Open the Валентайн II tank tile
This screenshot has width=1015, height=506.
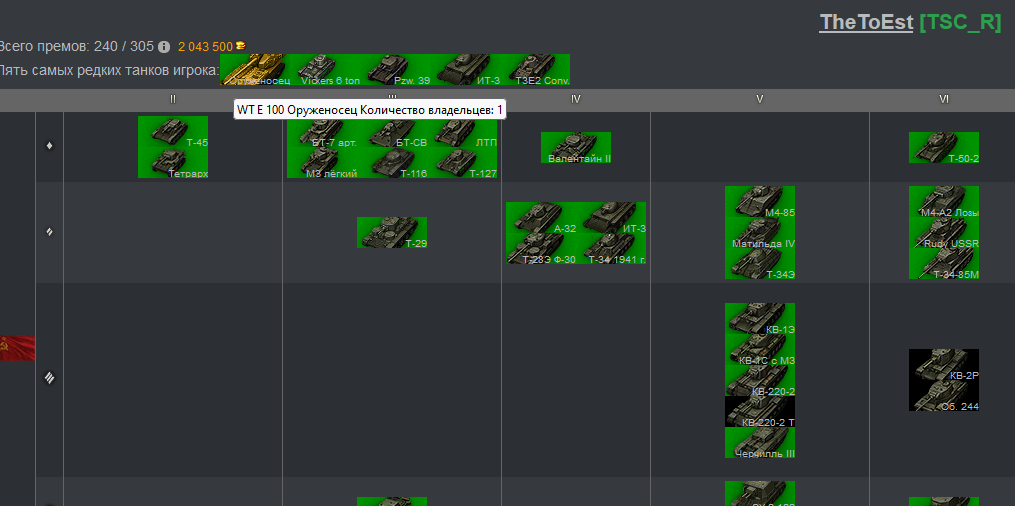(575, 148)
